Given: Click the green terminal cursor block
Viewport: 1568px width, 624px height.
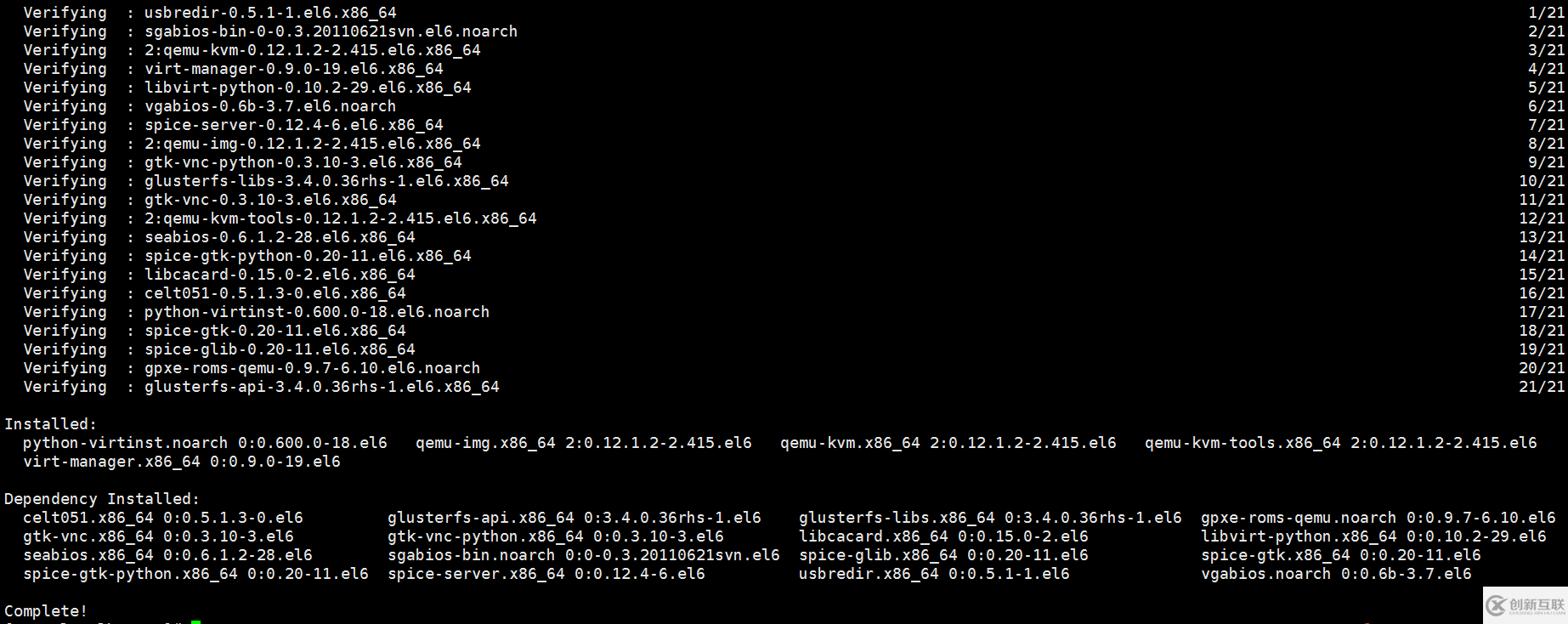Looking at the screenshot, I should [195, 621].
